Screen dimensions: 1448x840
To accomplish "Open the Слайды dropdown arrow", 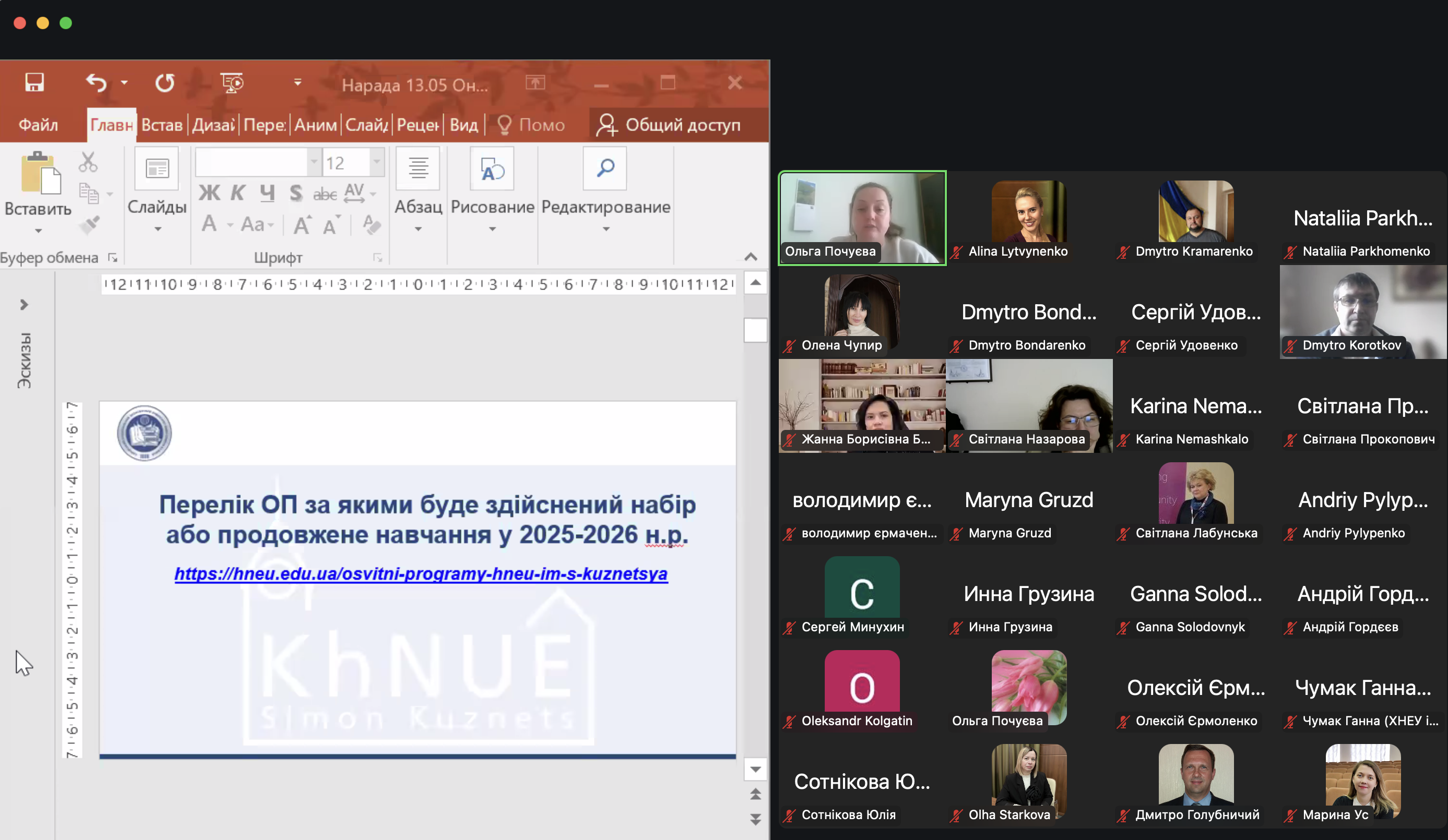I will 158,230.
